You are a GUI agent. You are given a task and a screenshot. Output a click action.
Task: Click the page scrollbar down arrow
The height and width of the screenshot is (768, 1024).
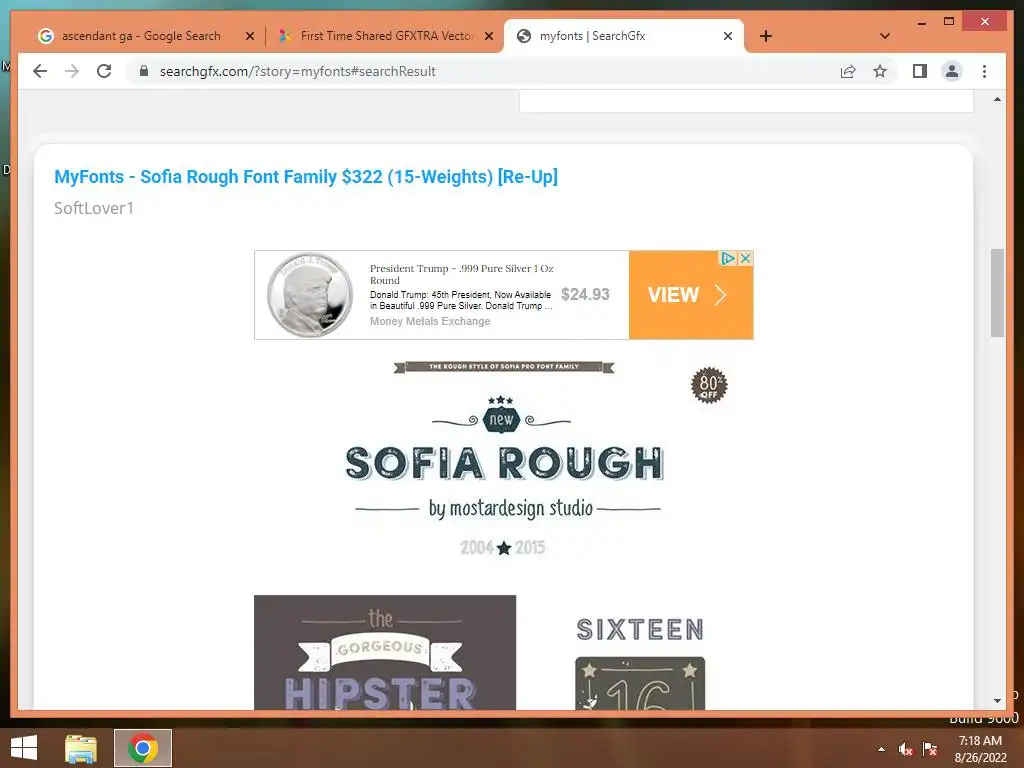pos(997,701)
